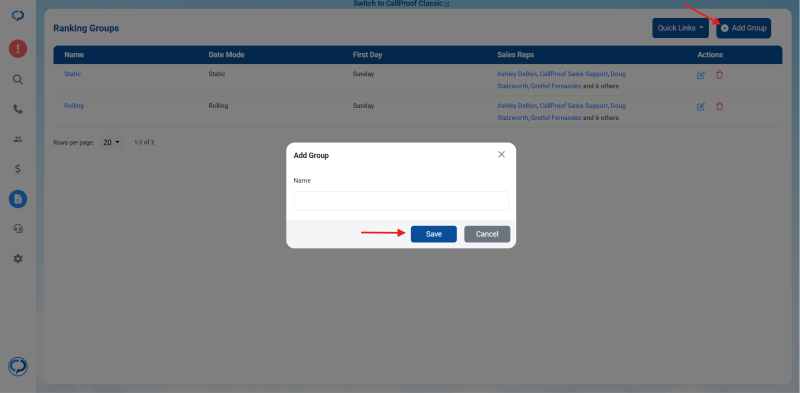Open the headset support sidebar icon
This screenshot has height=393, width=800.
pyautogui.click(x=18, y=229)
